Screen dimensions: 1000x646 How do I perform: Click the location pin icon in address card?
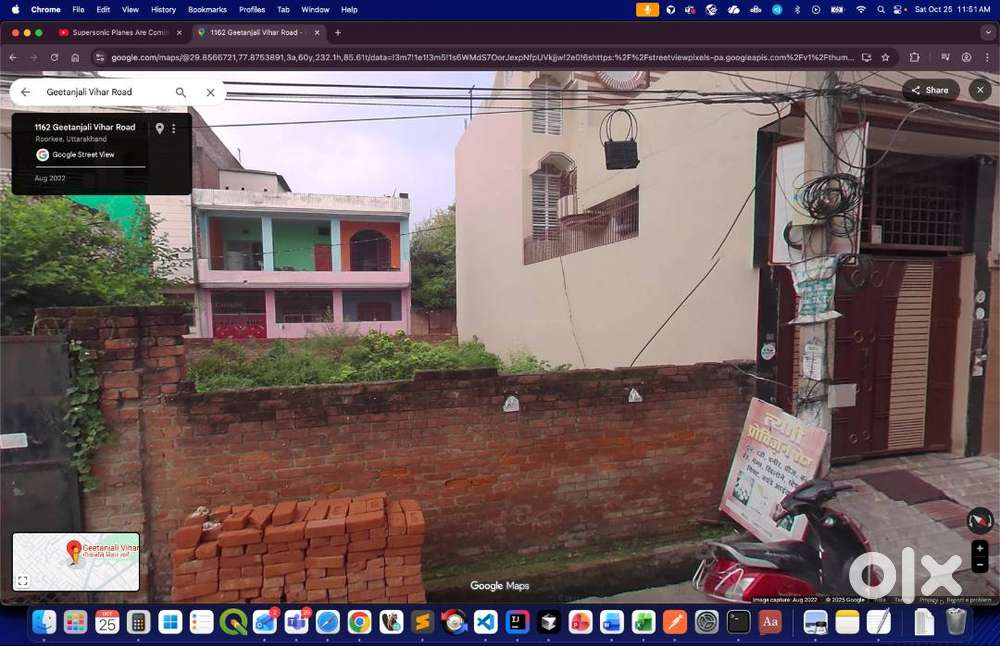tap(159, 128)
